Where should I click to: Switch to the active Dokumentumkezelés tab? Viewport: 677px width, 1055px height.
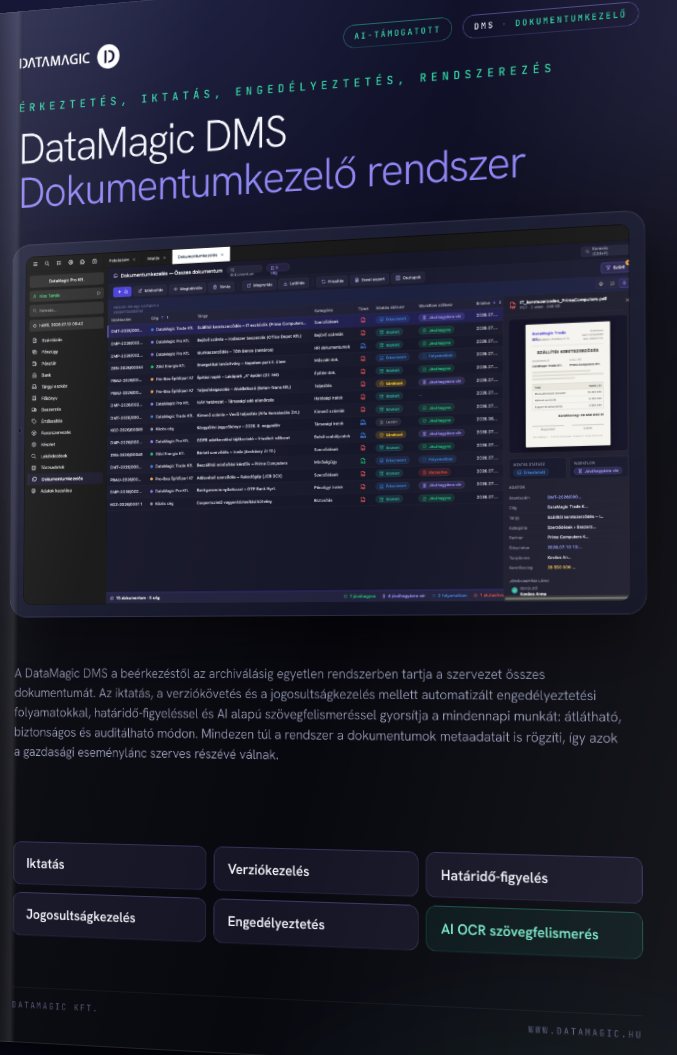point(201,255)
